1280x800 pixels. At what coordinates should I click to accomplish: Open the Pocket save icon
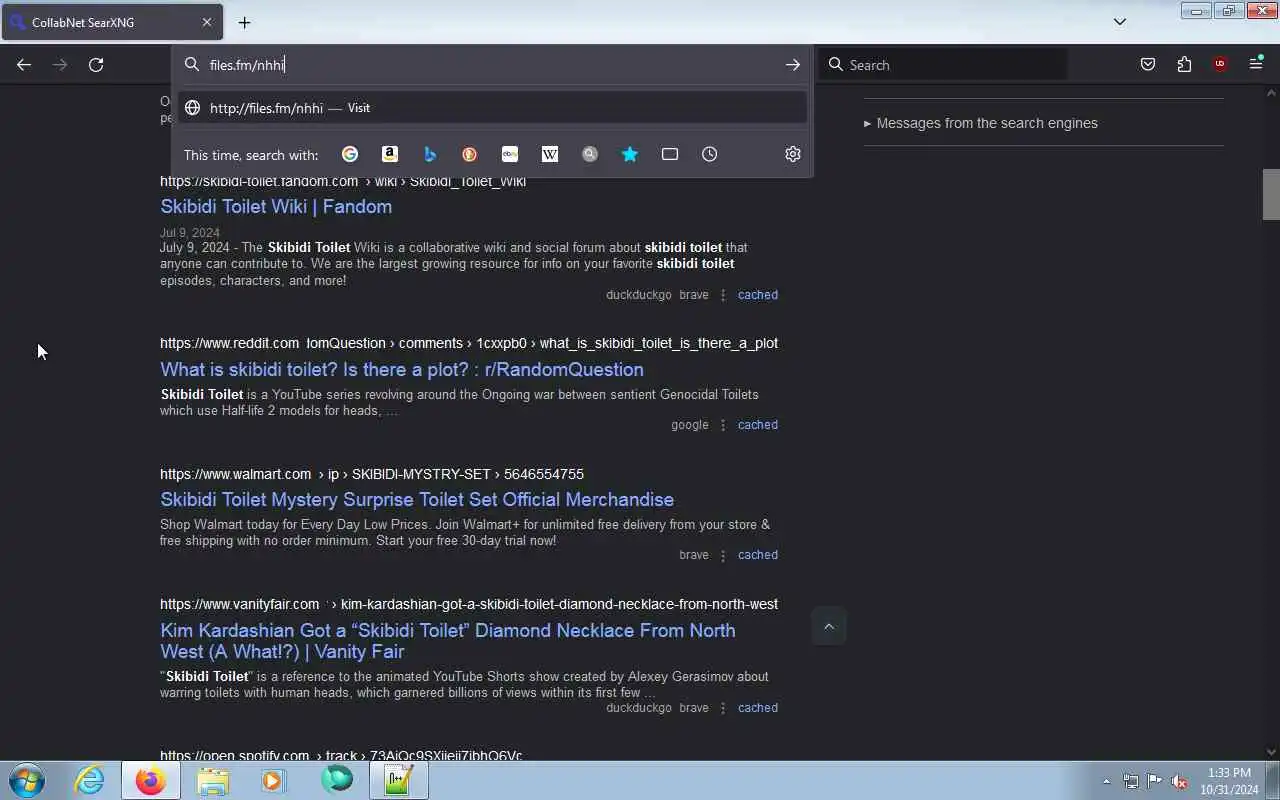(x=1148, y=65)
